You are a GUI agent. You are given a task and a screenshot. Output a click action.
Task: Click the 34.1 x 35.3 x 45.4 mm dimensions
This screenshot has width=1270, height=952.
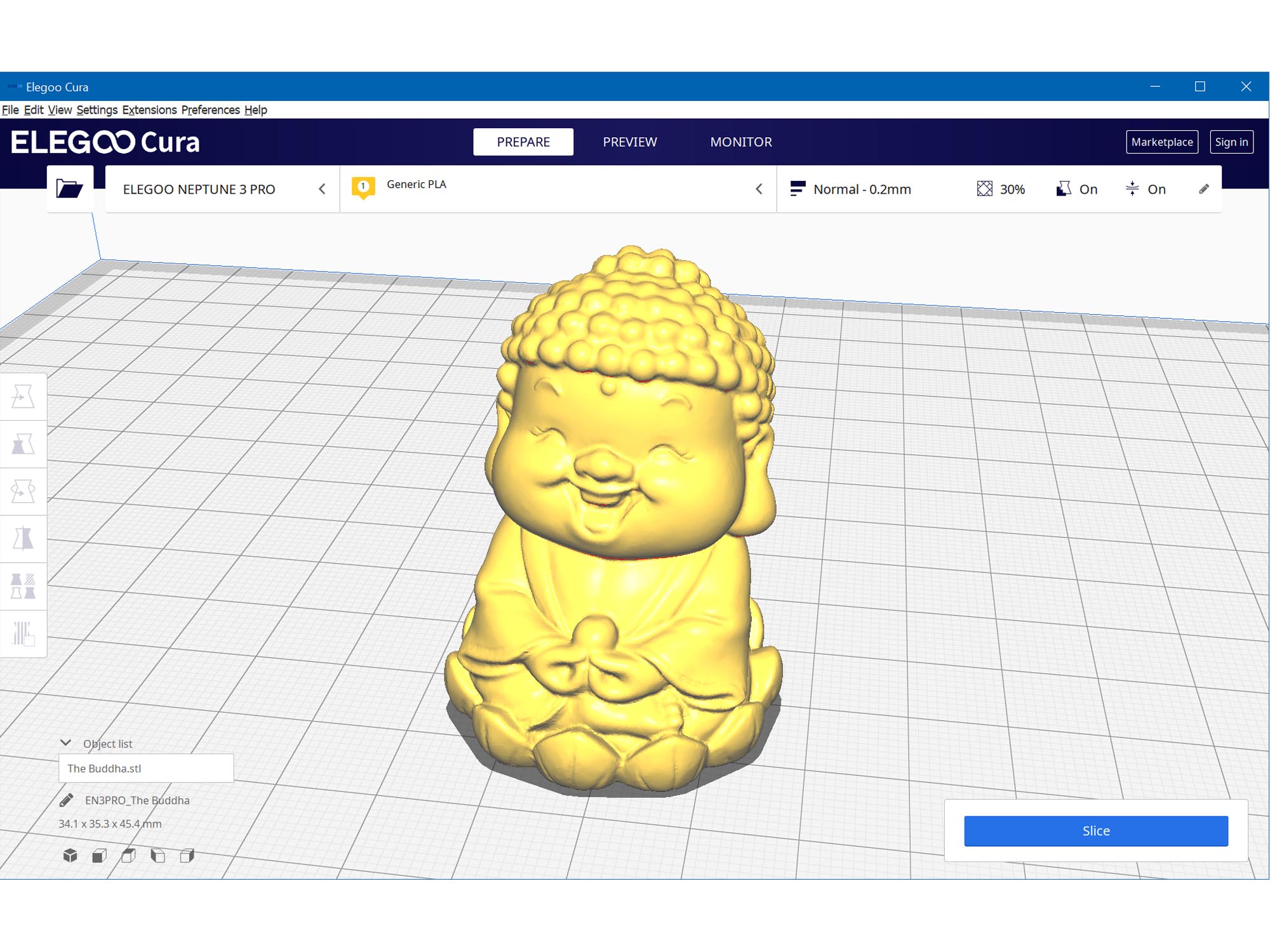[x=110, y=824]
